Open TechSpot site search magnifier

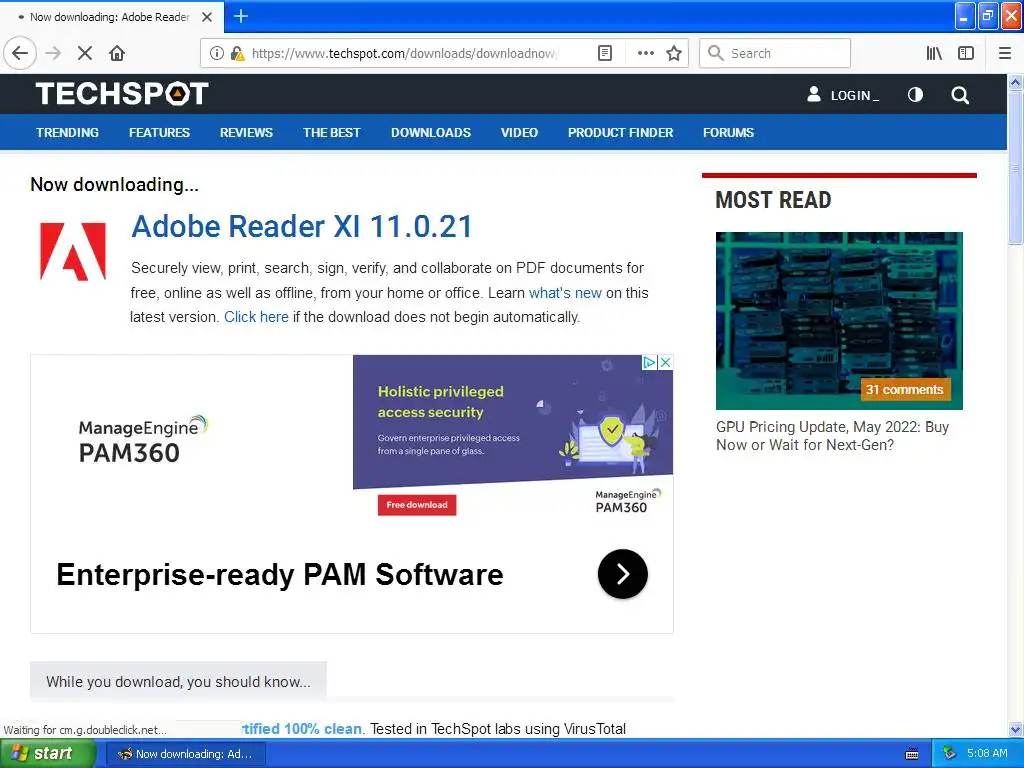pyautogui.click(x=959, y=95)
